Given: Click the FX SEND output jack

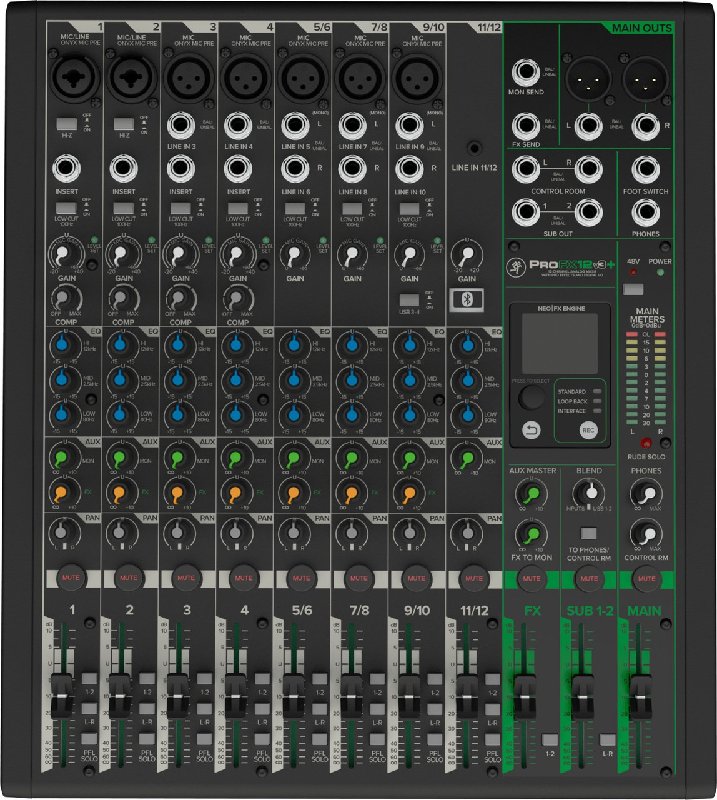Looking at the screenshot, I should coord(526,126).
